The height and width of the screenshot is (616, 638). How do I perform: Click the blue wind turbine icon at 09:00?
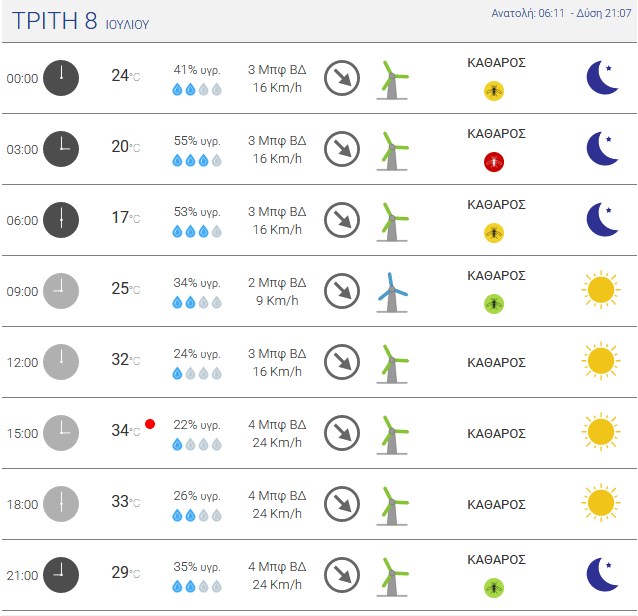pyautogui.click(x=393, y=291)
